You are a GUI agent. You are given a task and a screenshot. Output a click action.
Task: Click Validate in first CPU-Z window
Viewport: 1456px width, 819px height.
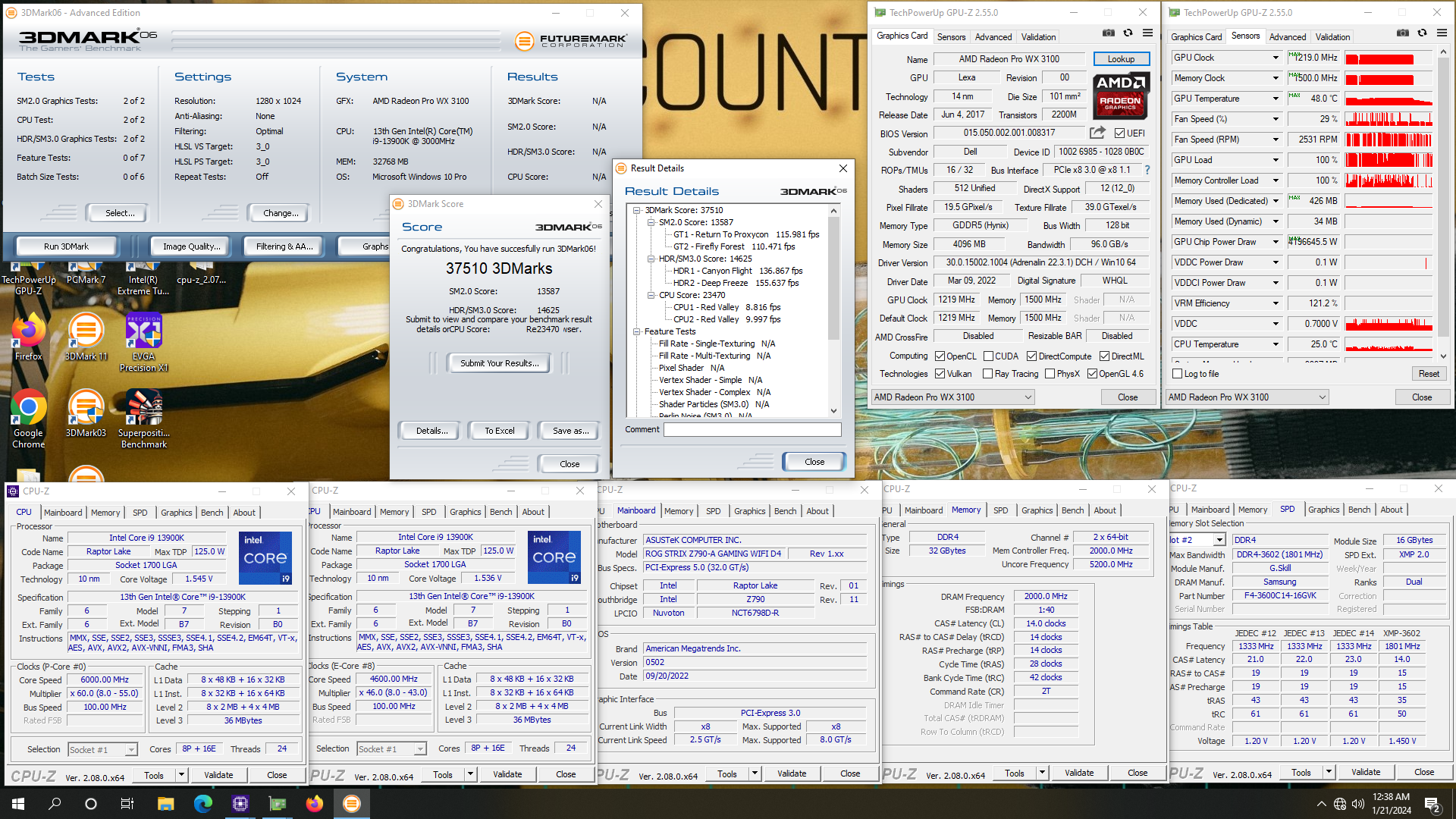(218, 775)
